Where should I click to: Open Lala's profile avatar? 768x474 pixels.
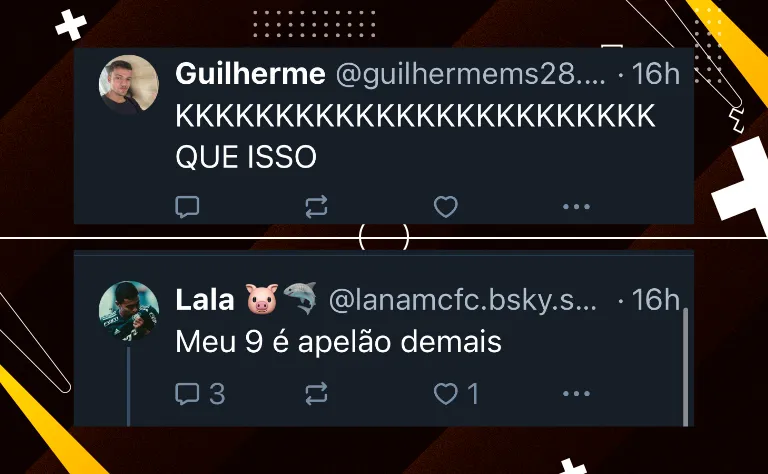point(129,311)
